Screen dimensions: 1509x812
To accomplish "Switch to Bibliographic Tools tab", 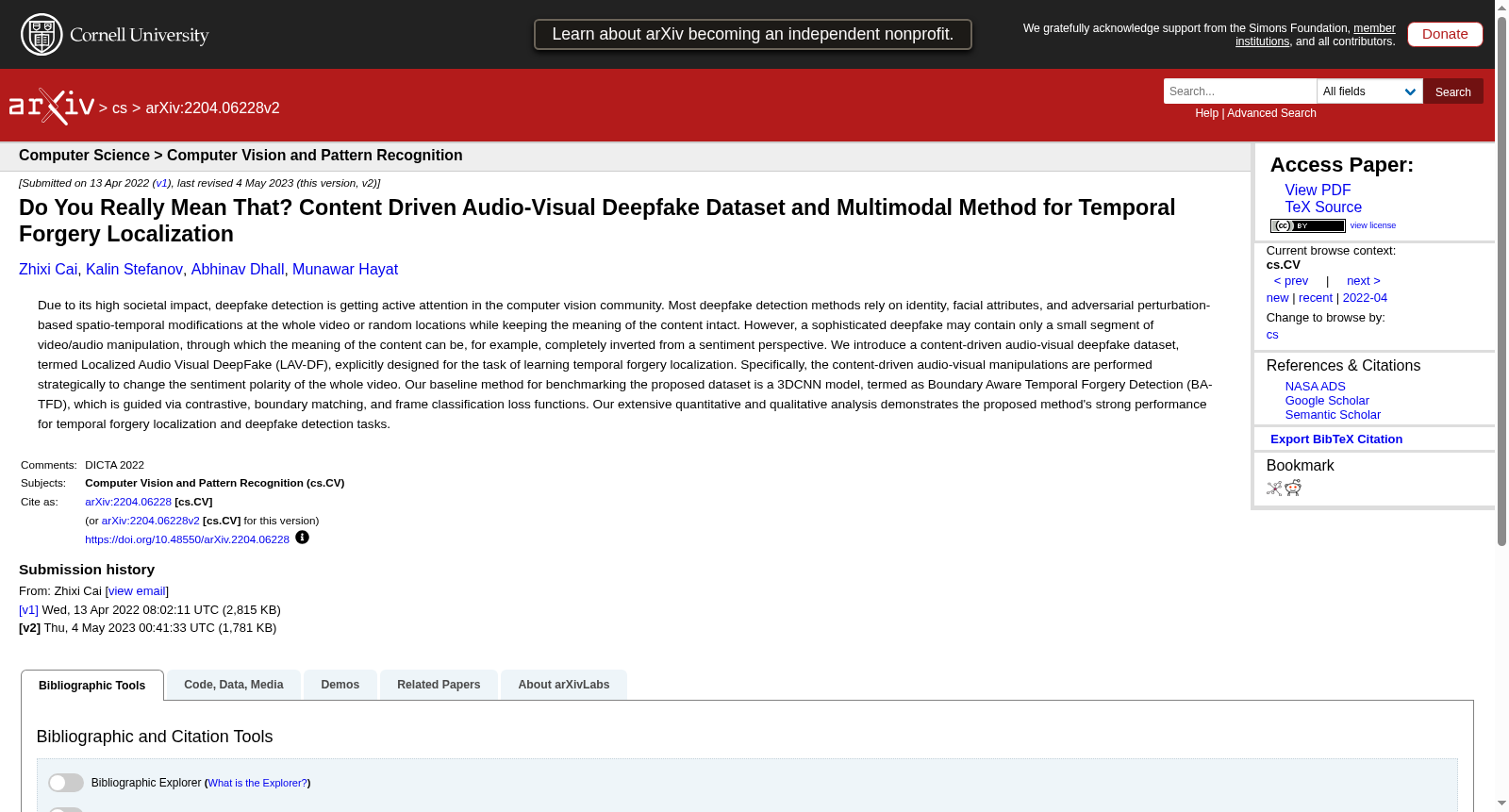I will [x=92, y=686].
